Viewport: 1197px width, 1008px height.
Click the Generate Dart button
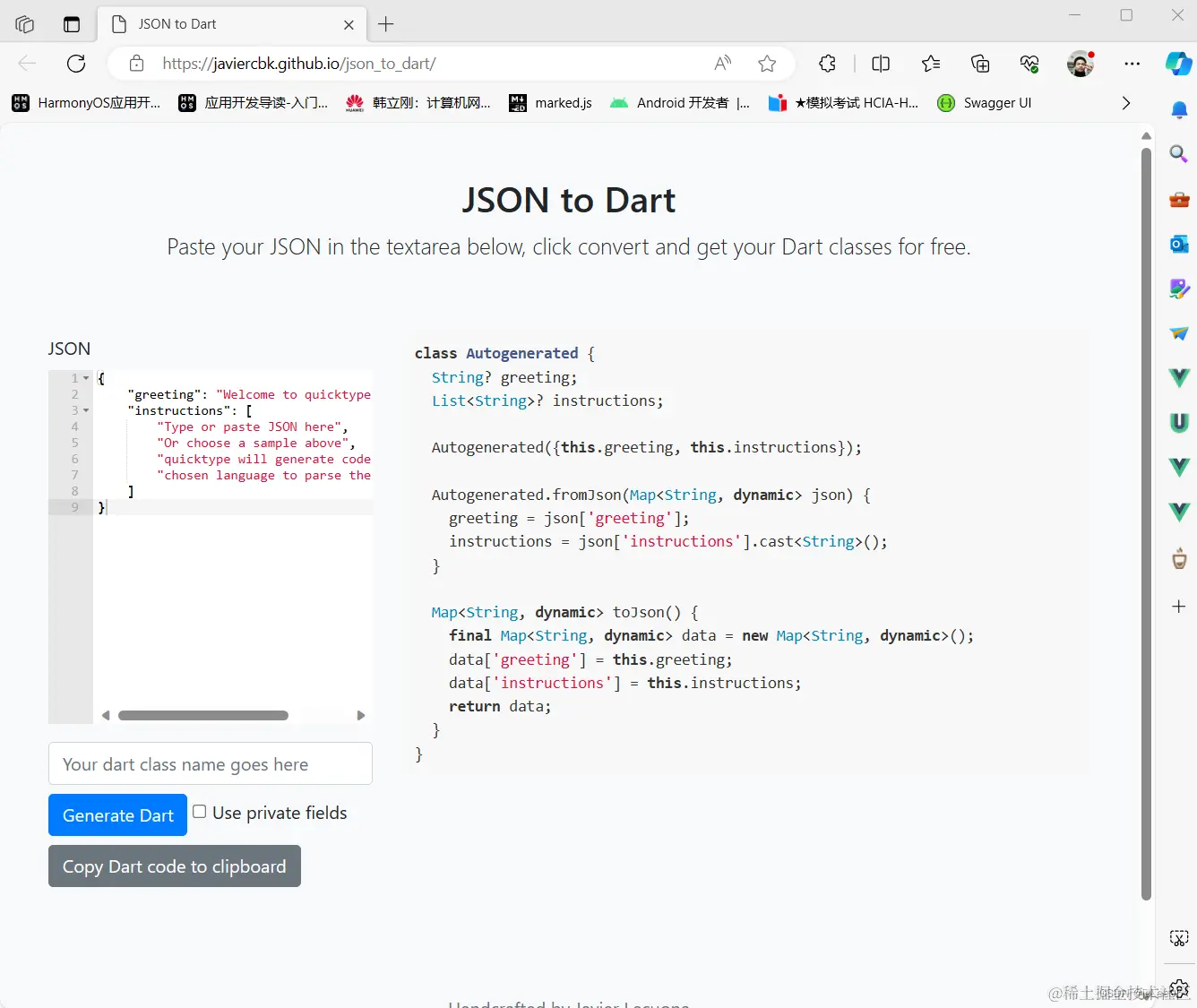(x=118, y=814)
